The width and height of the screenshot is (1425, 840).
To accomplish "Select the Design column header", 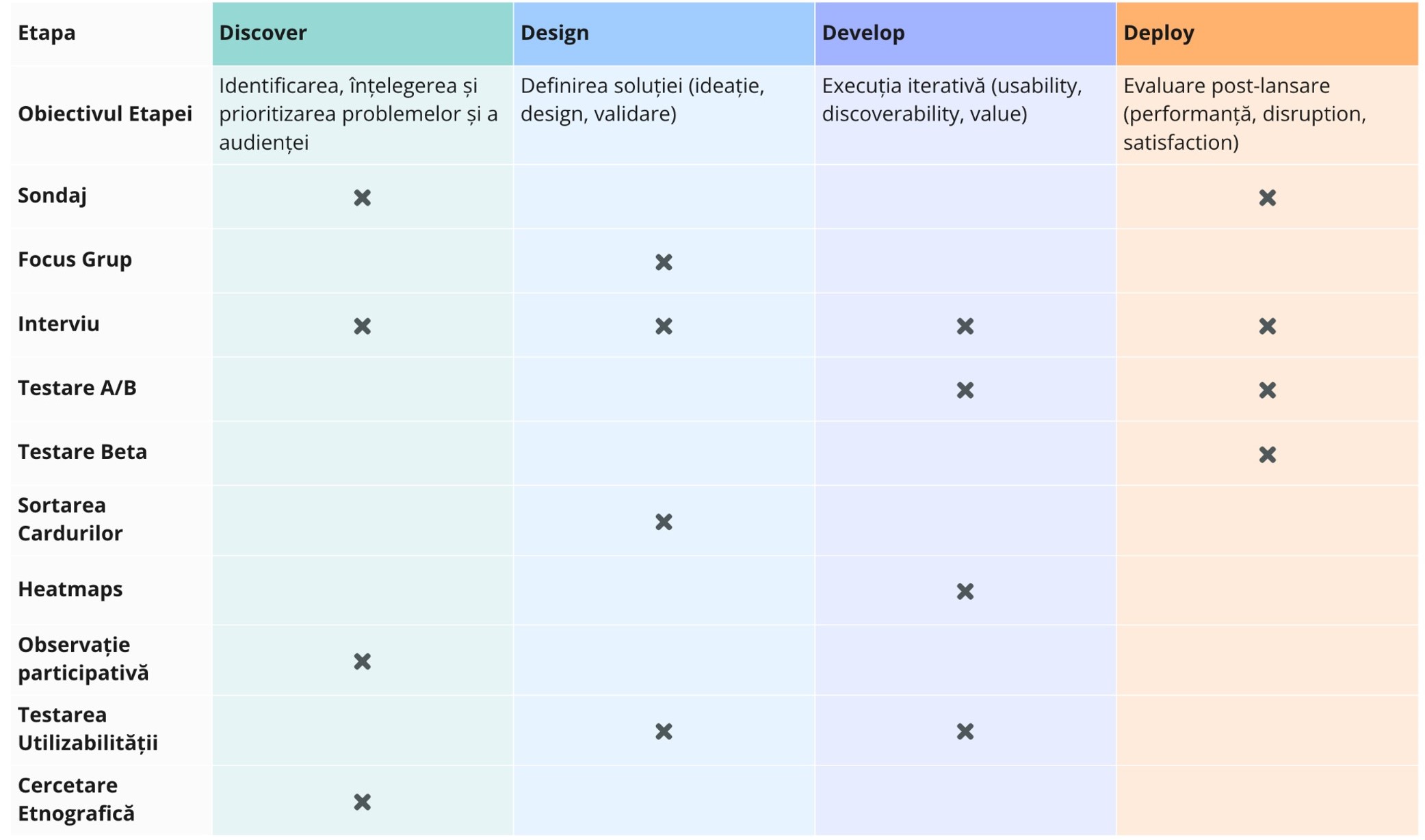I will [x=664, y=33].
